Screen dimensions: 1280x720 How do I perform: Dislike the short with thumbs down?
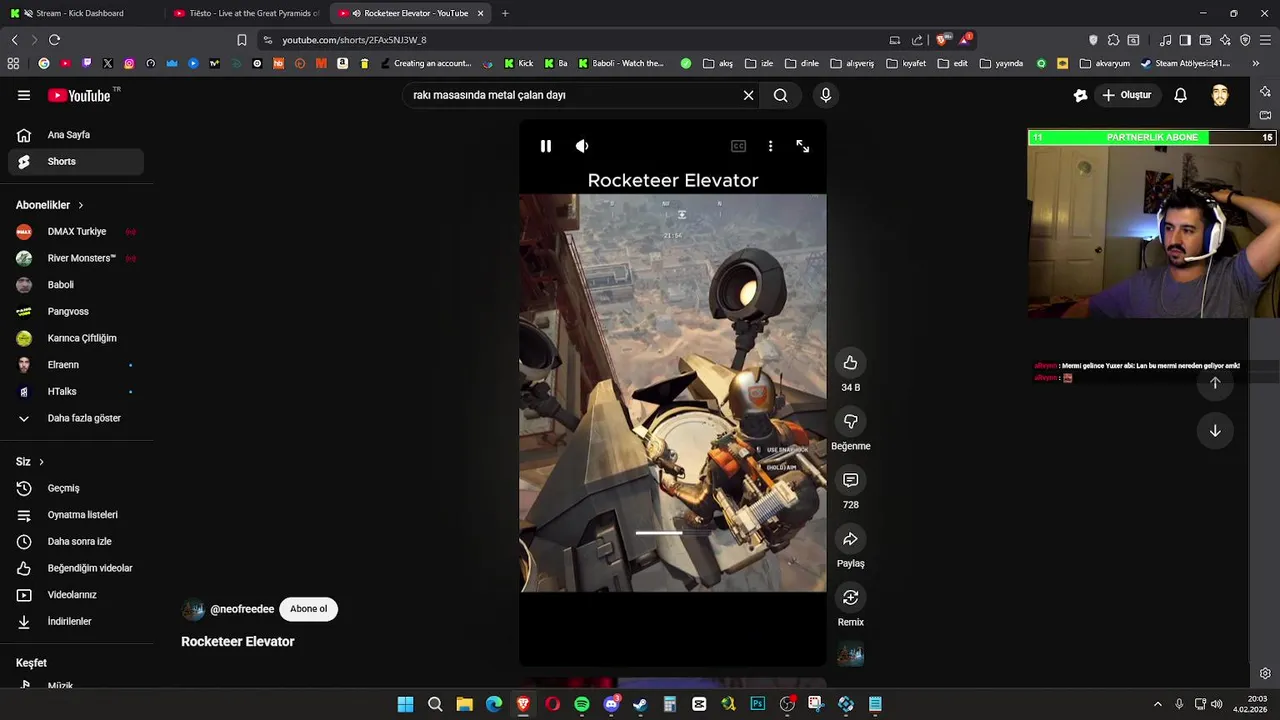(x=850, y=422)
